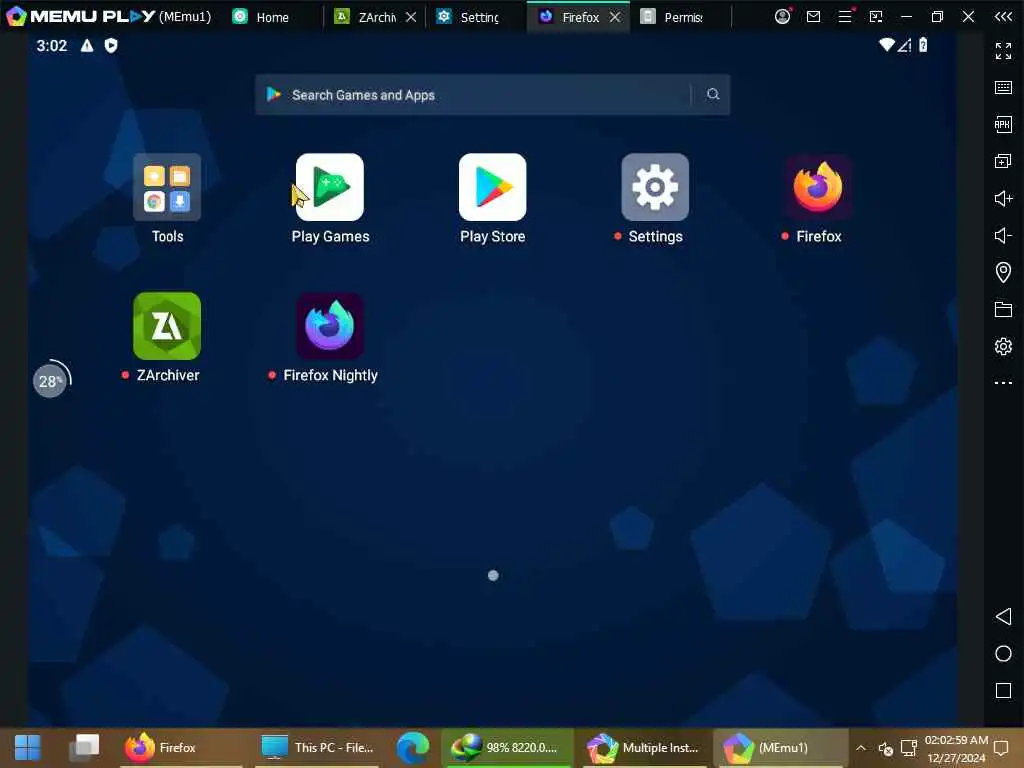Switch to the ZArchiver tab
Screen dimensions: 1024x768
pos(366,17)
